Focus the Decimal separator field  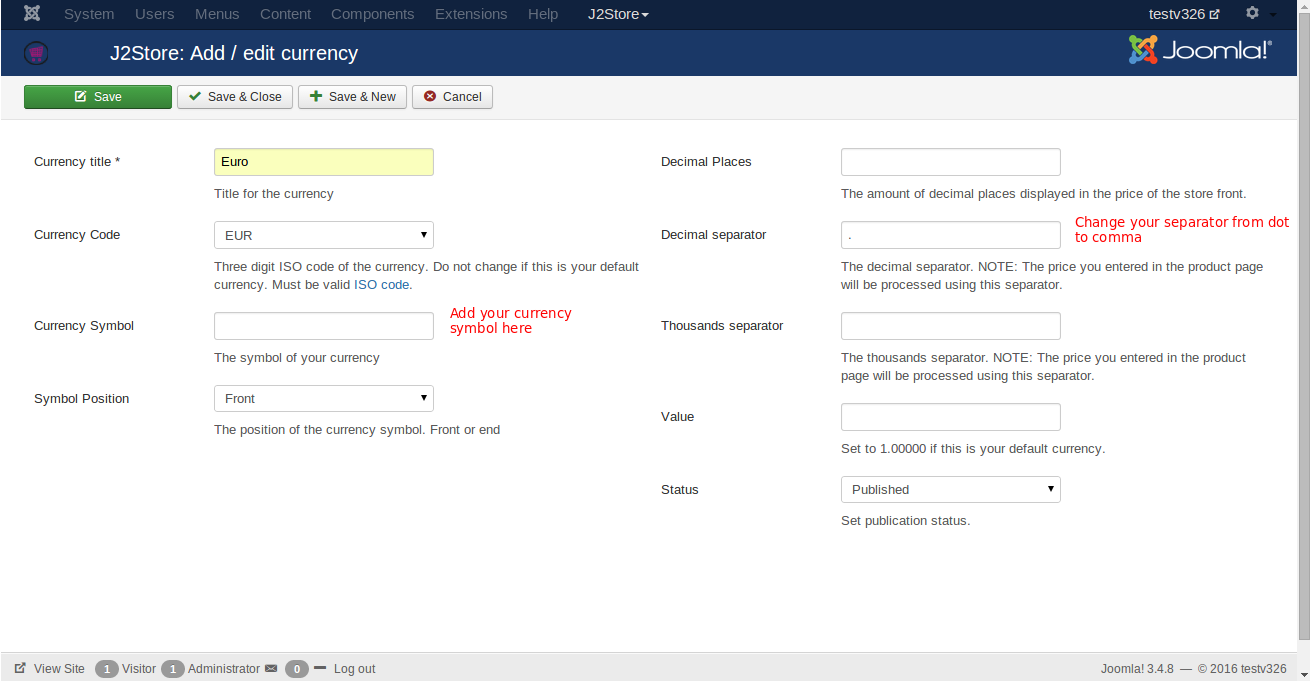click(x=951, y=235)
